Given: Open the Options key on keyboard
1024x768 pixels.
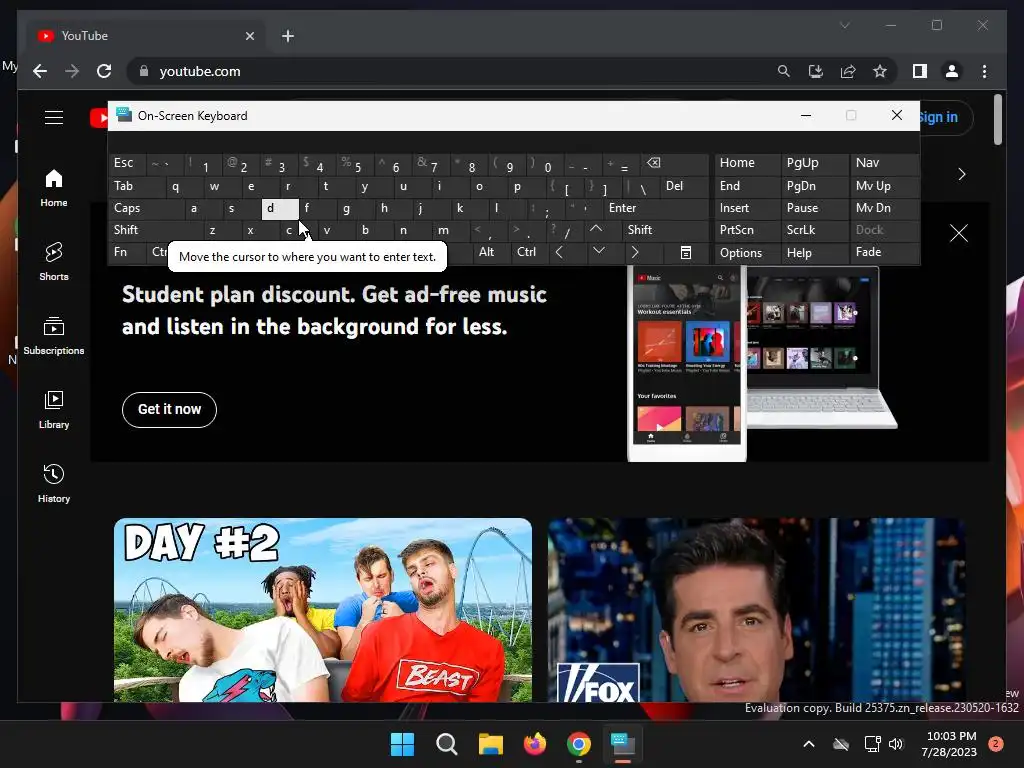Looking at the screenshot, I should tap(747, 253).
